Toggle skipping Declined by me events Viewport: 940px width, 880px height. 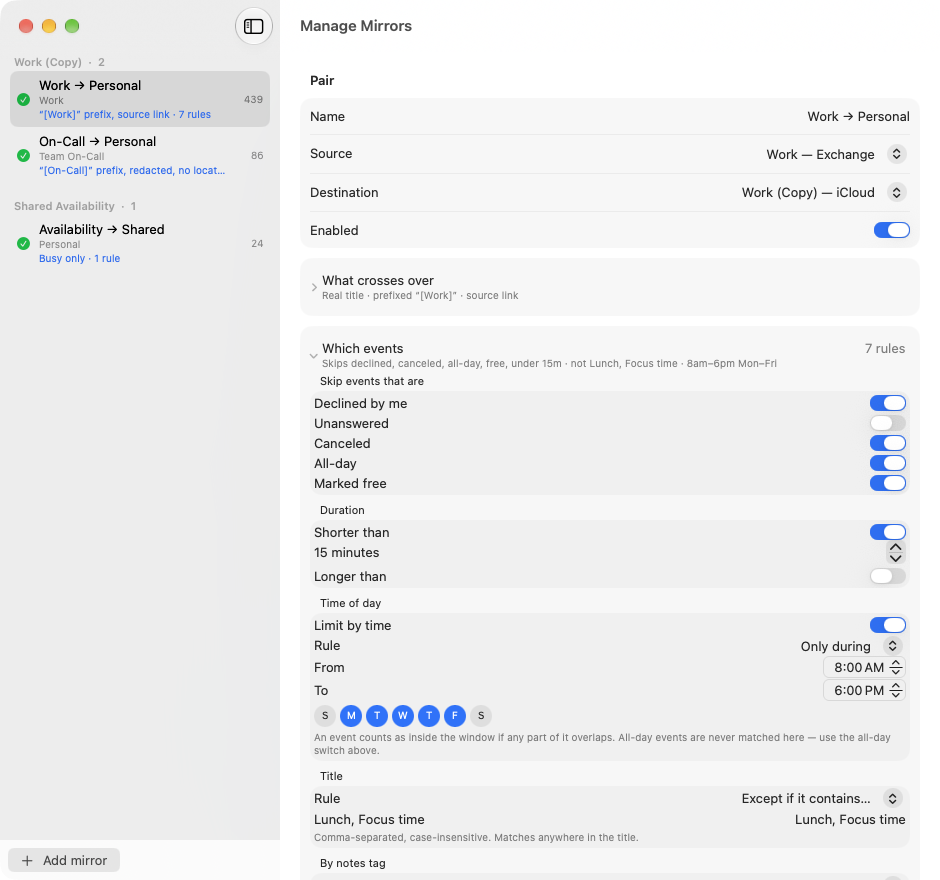tap(888, 403)
